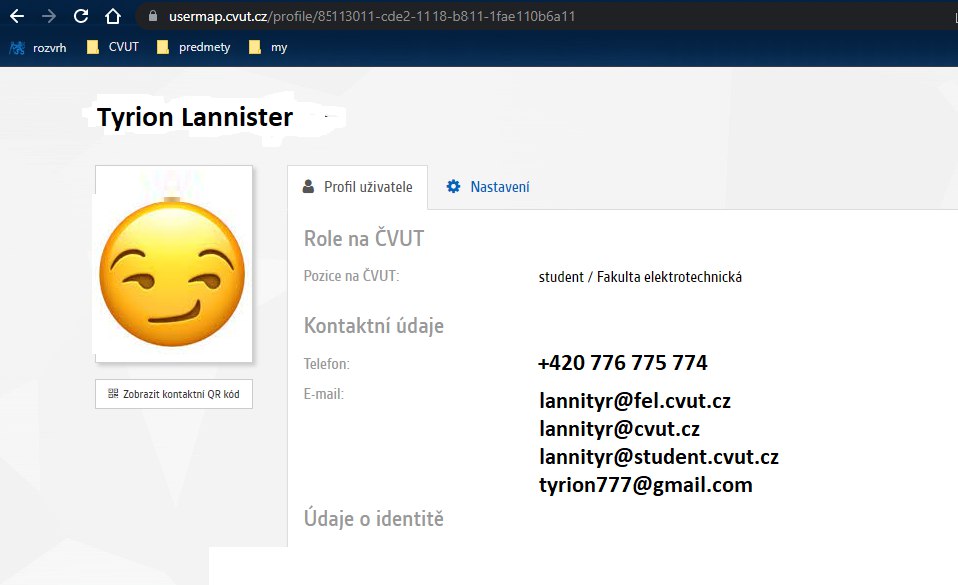The width and height of the screenshot is (958, 585).
Task: Open the my bookmarks folder
Action: 268,47
